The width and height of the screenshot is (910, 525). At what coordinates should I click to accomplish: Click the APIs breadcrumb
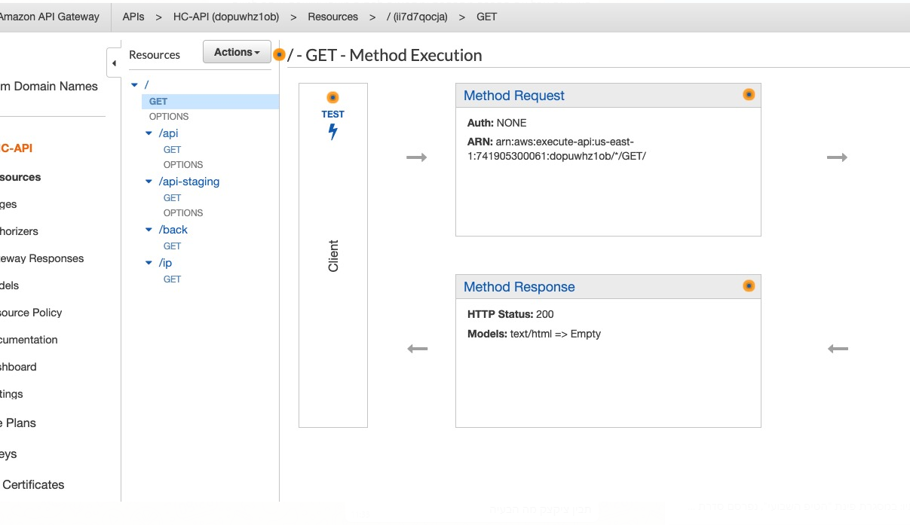tap(133, 17)
